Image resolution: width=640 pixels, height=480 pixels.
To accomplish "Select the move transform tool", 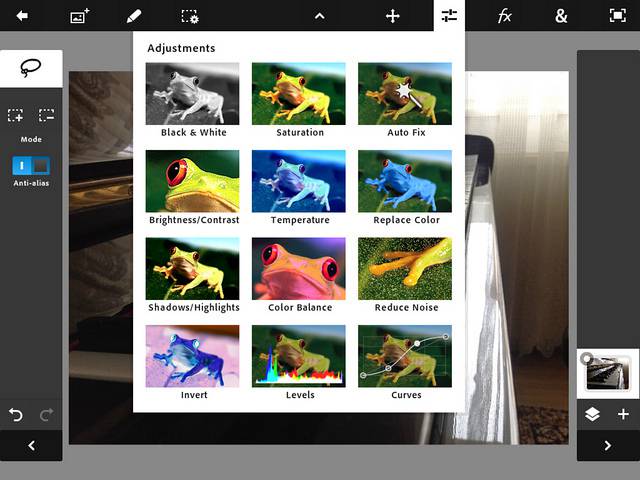I will [x=393, y=16].
